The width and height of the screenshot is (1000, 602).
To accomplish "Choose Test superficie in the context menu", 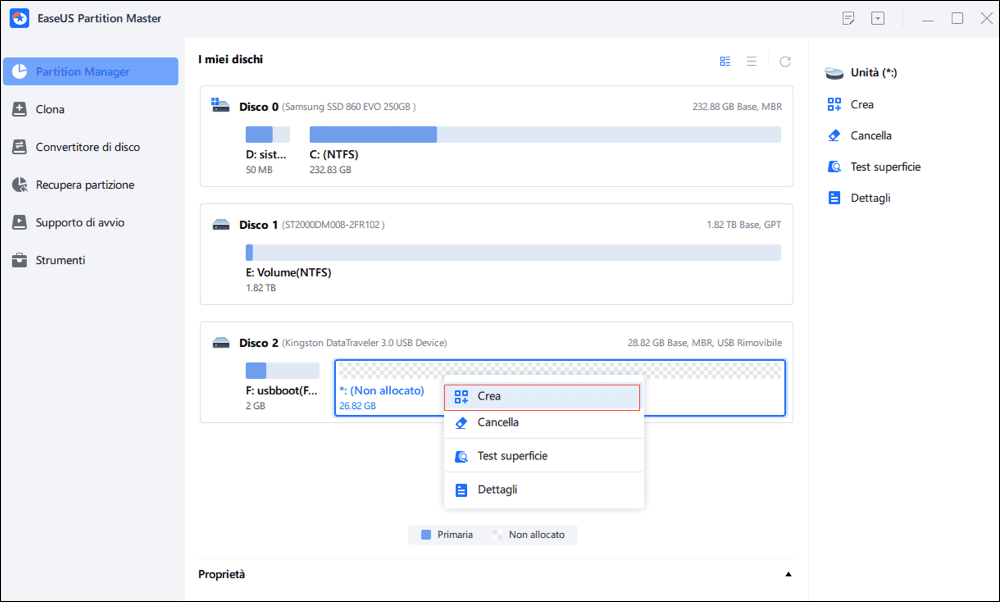I will coord(543,456).
